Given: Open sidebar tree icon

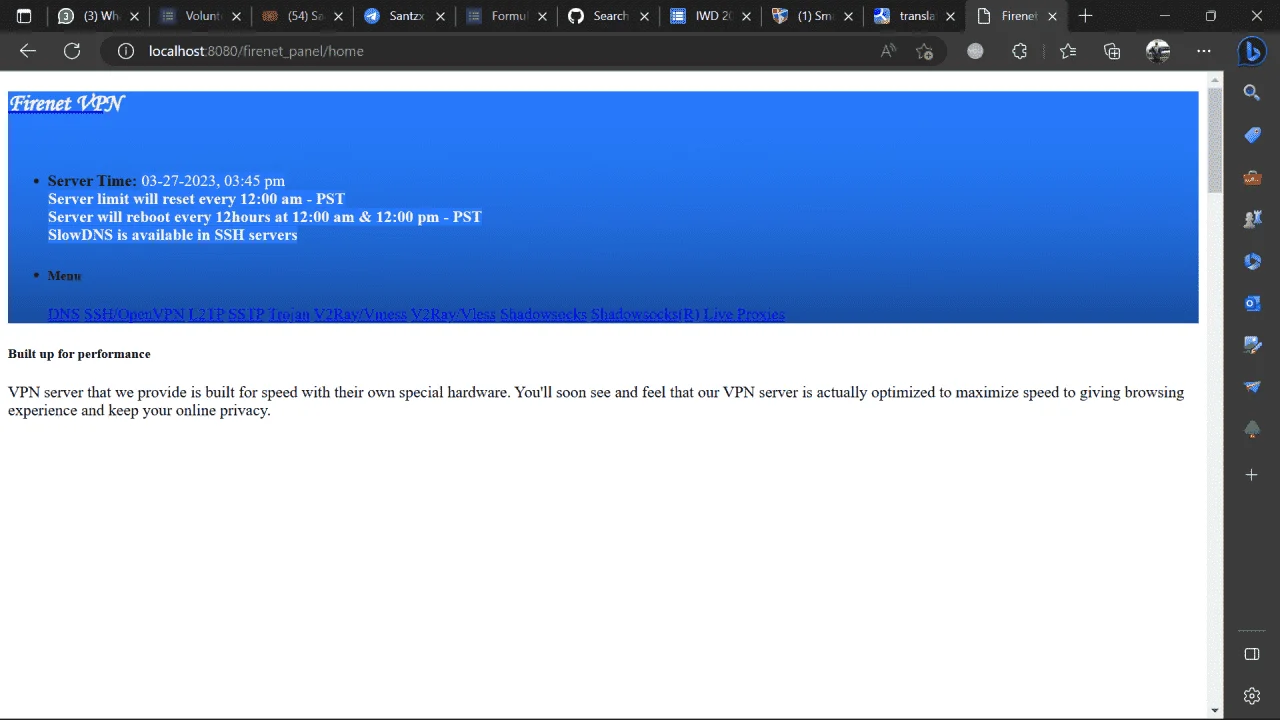Looking at the screenshot, I should coord(1251,429).
